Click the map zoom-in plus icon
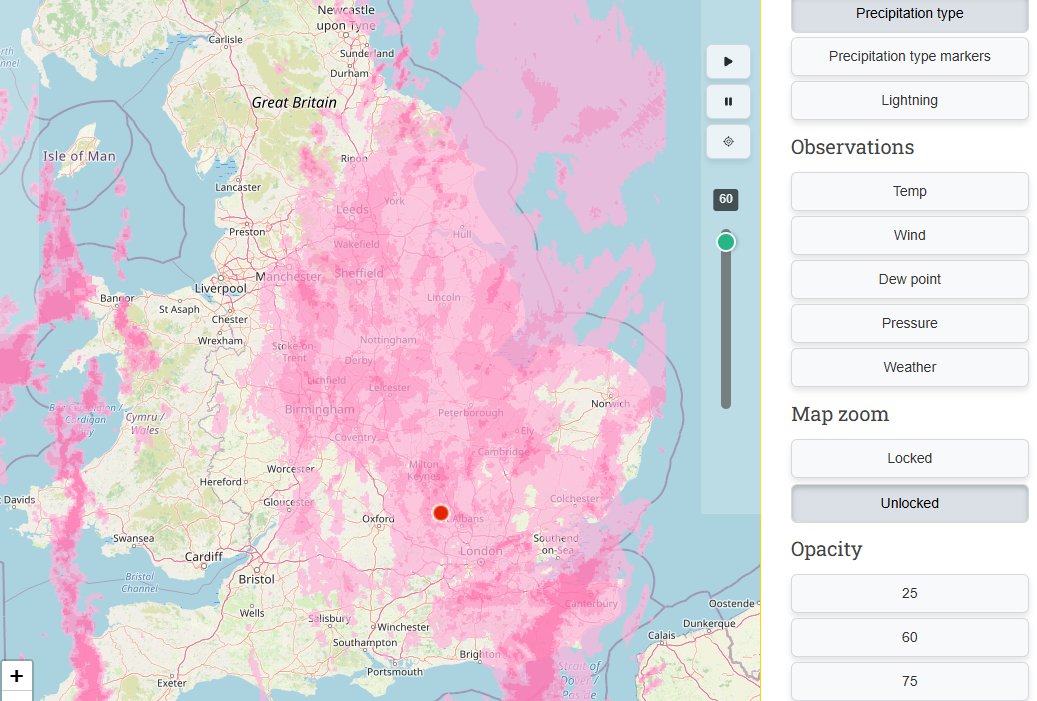The height and width of the screenshot is (701, 1037). click(17, 675)
